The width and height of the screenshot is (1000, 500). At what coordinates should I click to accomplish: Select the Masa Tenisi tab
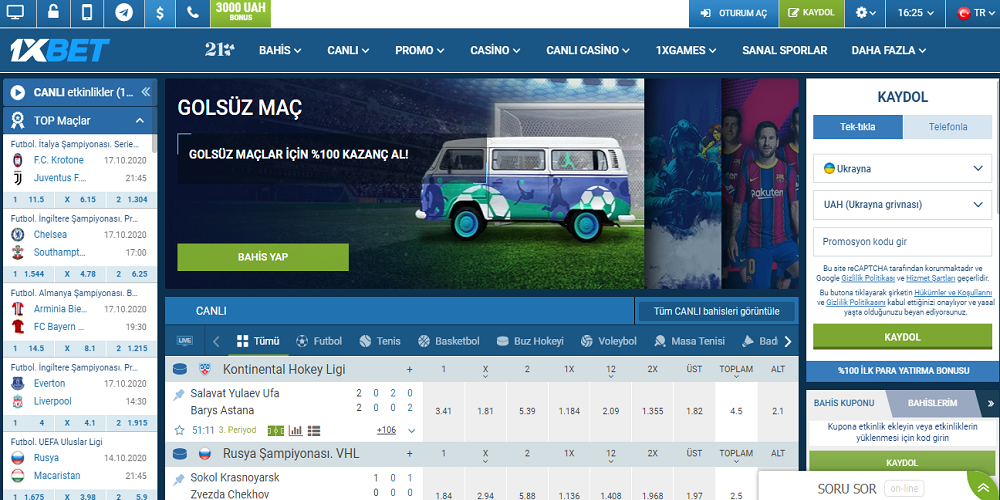coord(689,341)
